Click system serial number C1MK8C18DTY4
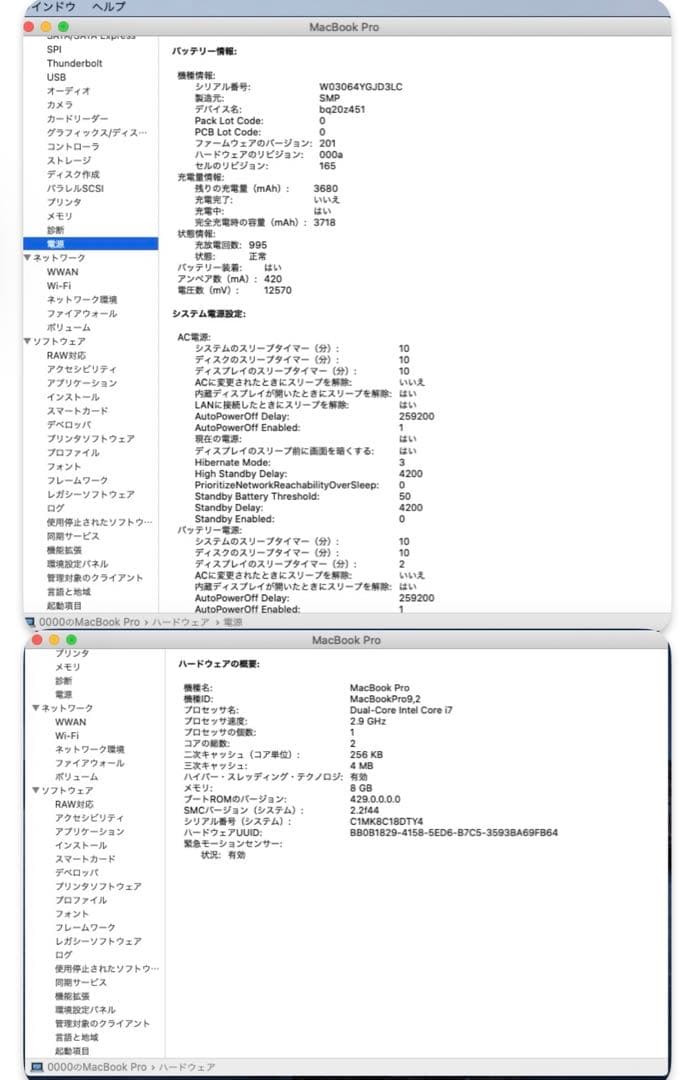The height and width of the screenshot is (1080, 686). [386, 822]
